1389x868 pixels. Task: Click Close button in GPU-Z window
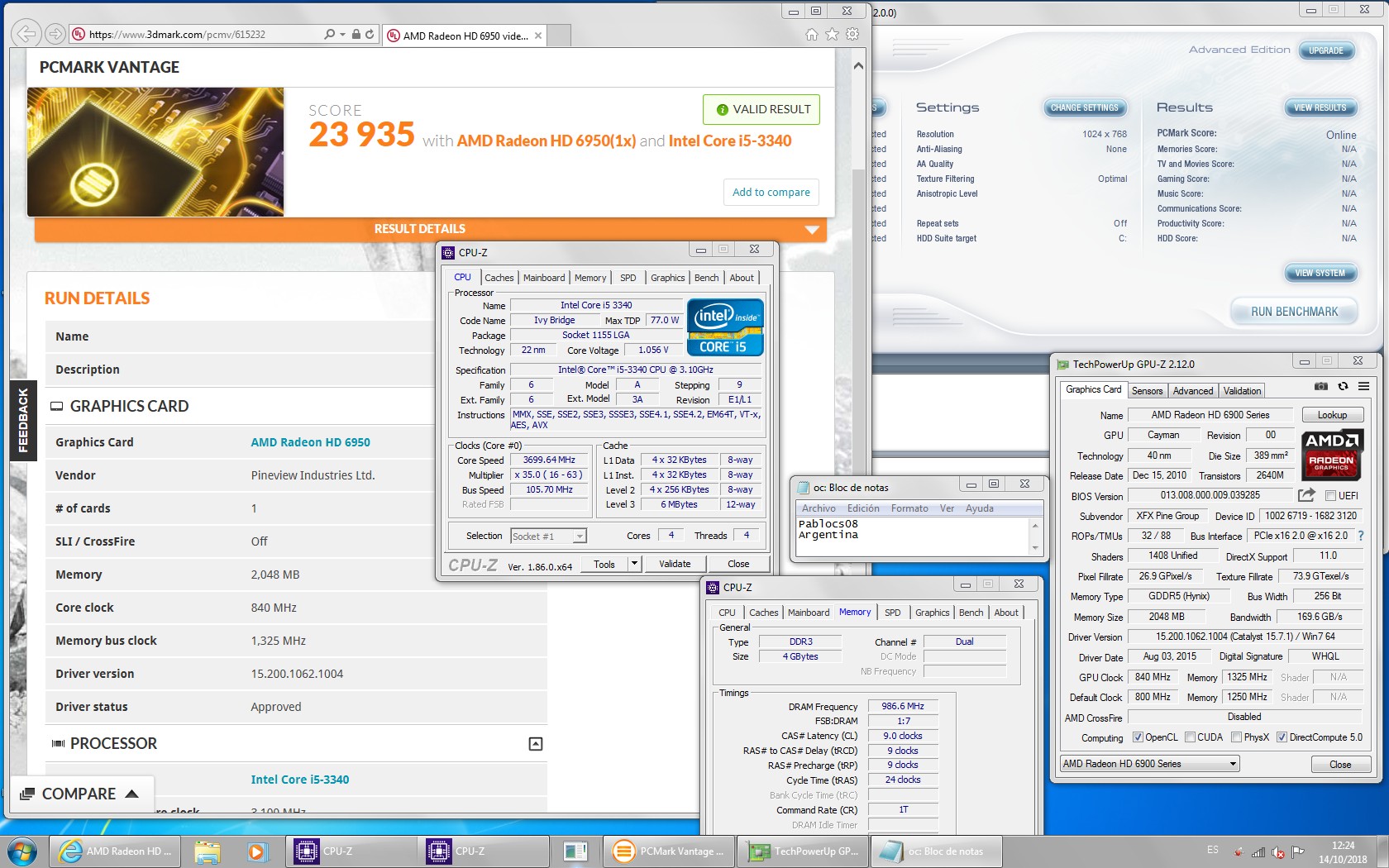point(1340,765)
